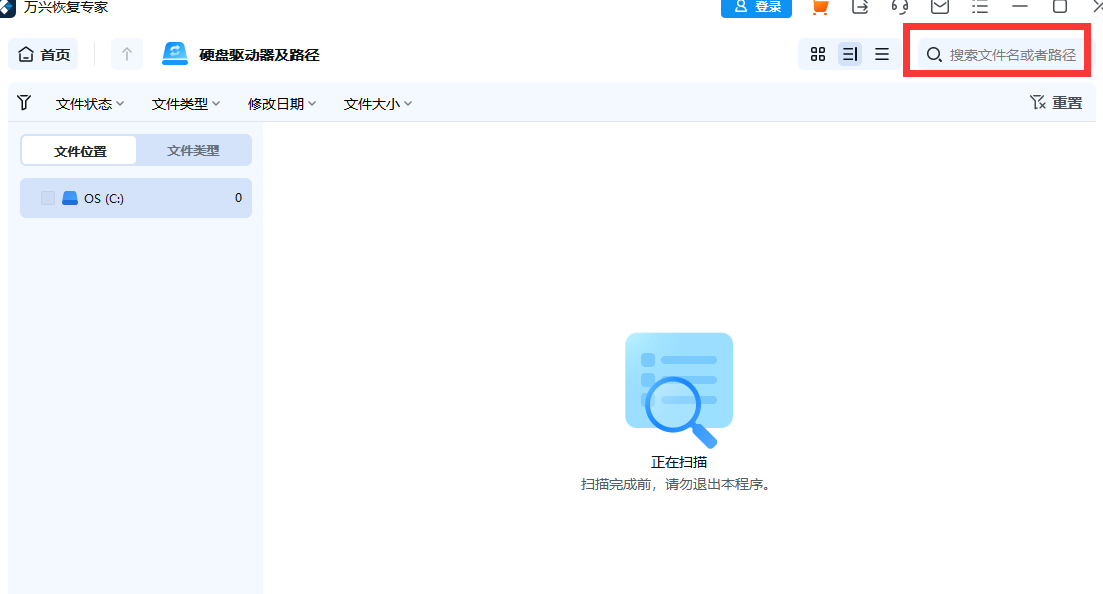1103x594 pixels.
Task: Open the 文件状态 filter dropdown
Action: pos(89,102)
